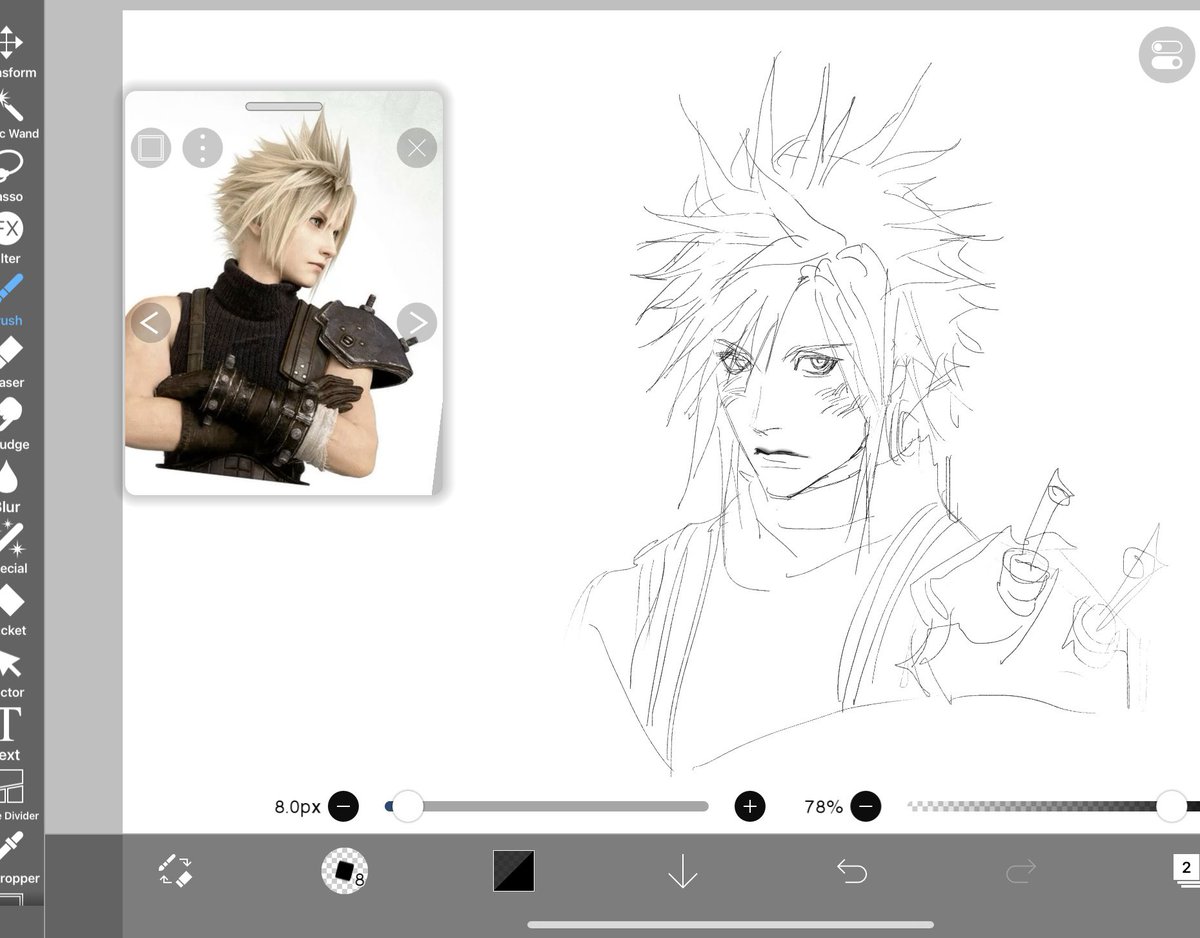1200x938 pixels.
Task: Close the reference image window
Action: click(x=417, y=149)
